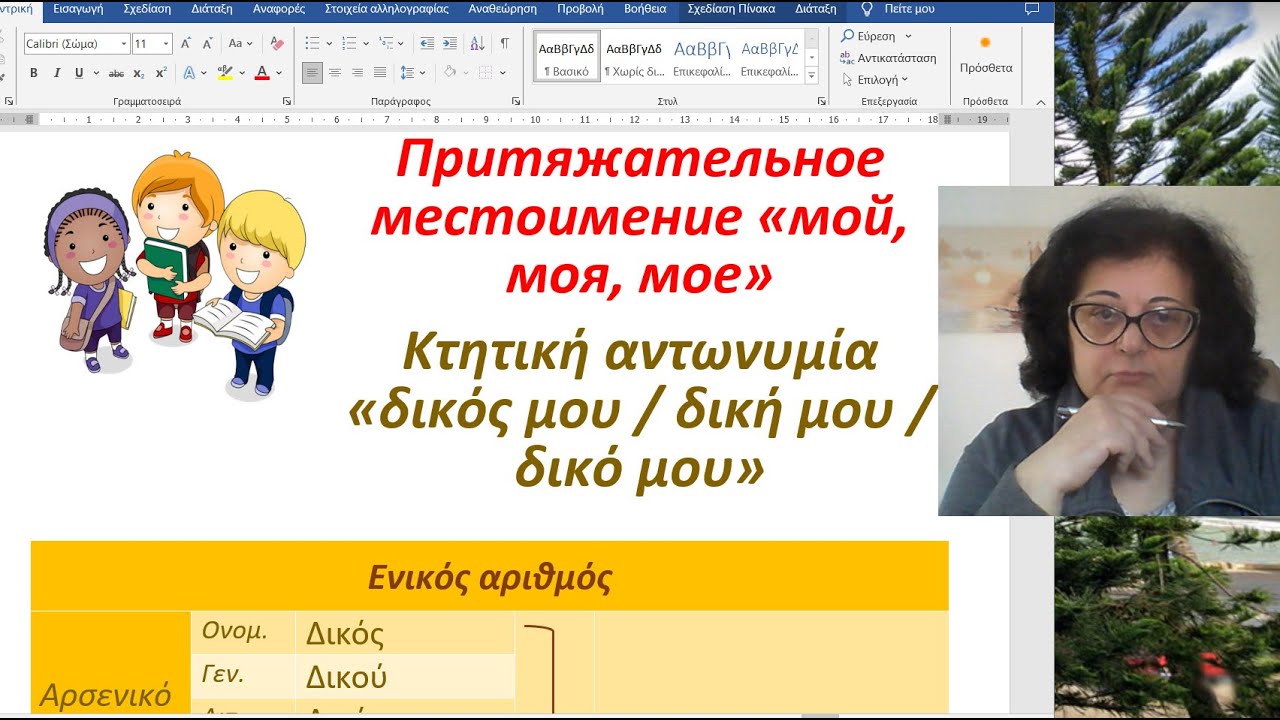Viewport: 1280px width, 720px height.
Task: Toggle Underline formatting
Action: point(78,73)
